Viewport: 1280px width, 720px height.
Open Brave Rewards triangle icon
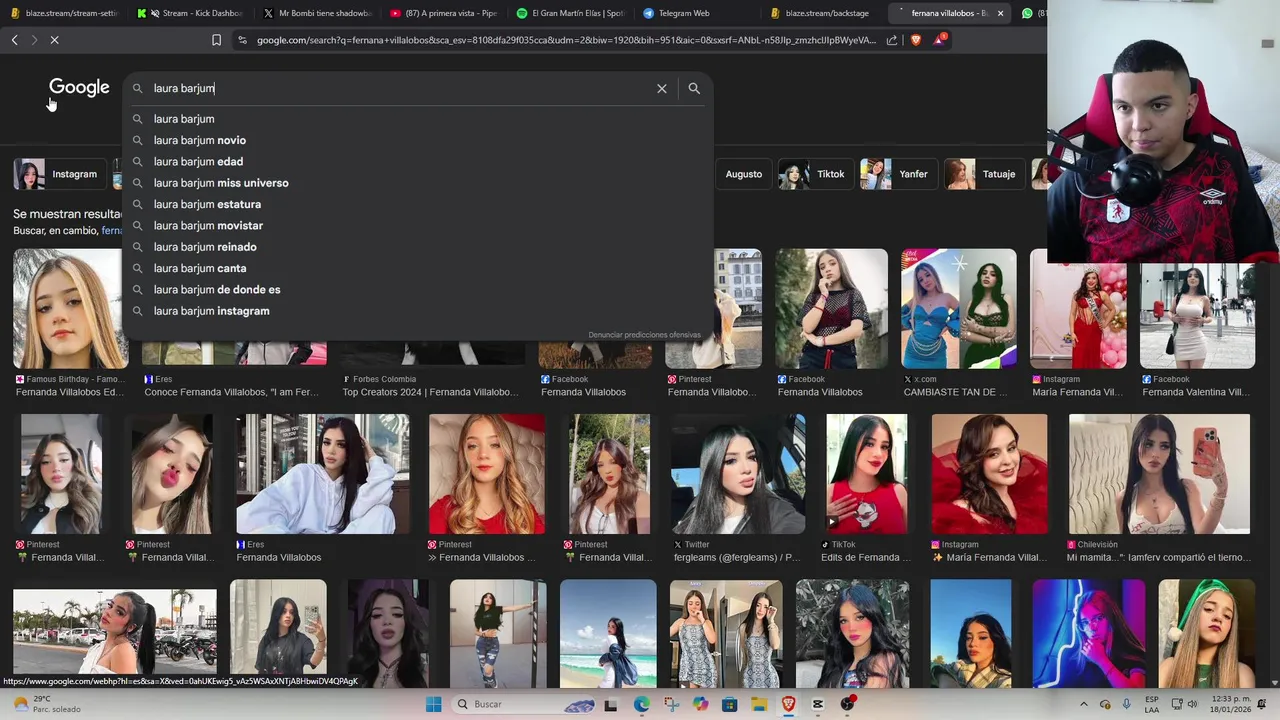[x=939, y=40]
